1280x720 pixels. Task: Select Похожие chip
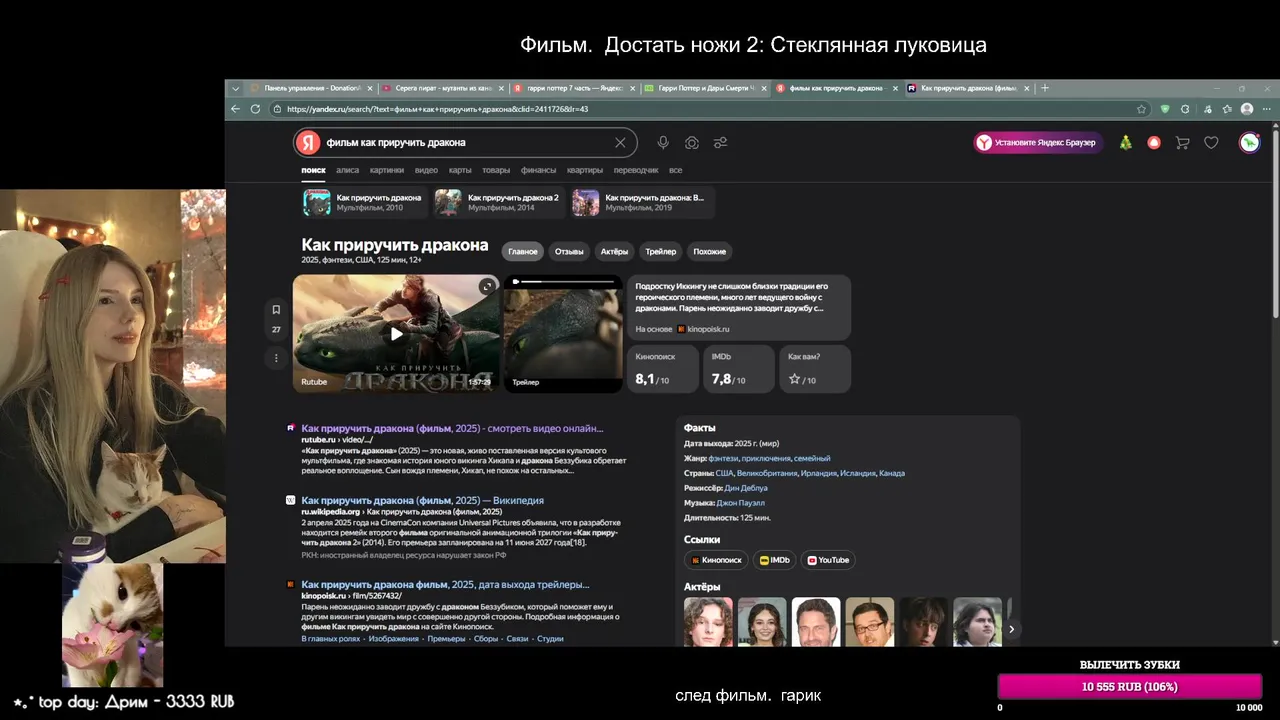(710, 252)
